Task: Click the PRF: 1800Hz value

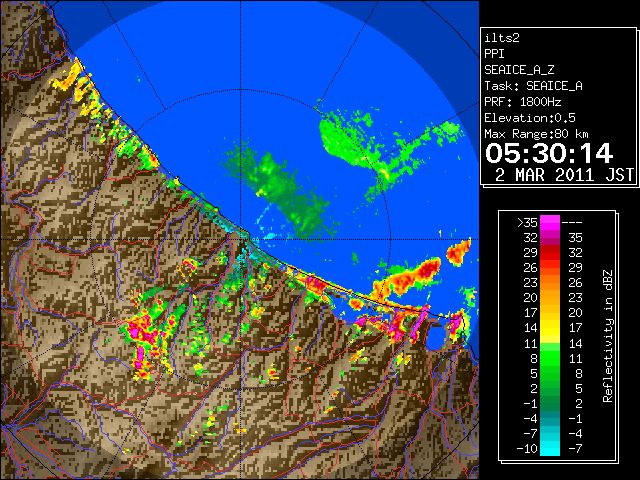Action: click(x=523, y=102)
